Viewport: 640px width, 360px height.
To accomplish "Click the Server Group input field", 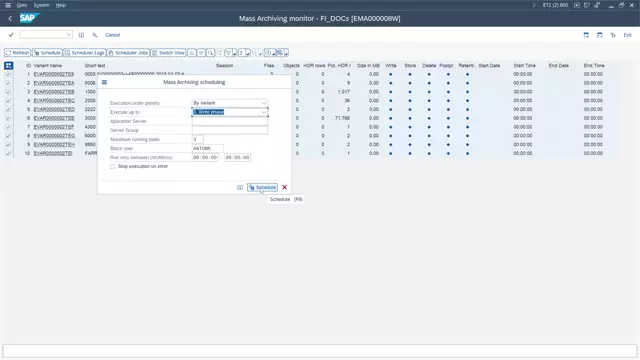I will click(x=230, y=130).
